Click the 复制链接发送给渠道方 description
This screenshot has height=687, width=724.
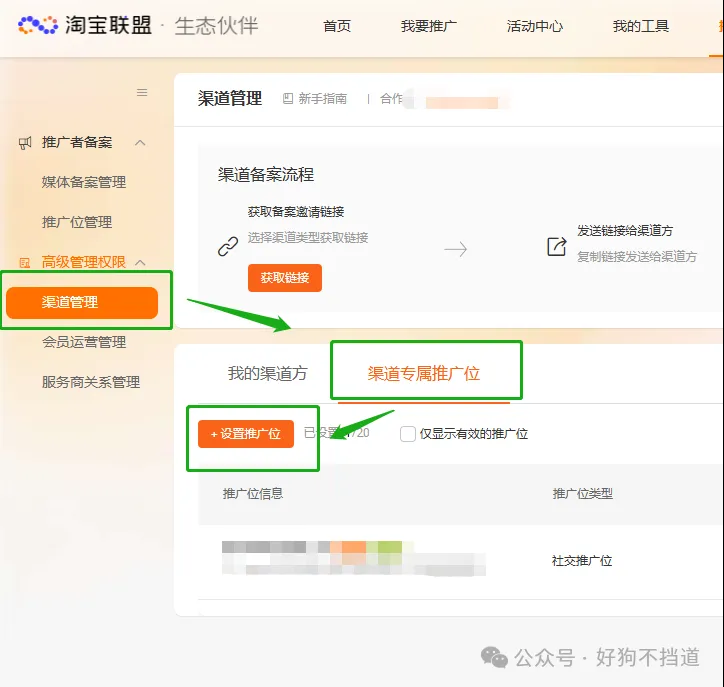click(637, 257)
